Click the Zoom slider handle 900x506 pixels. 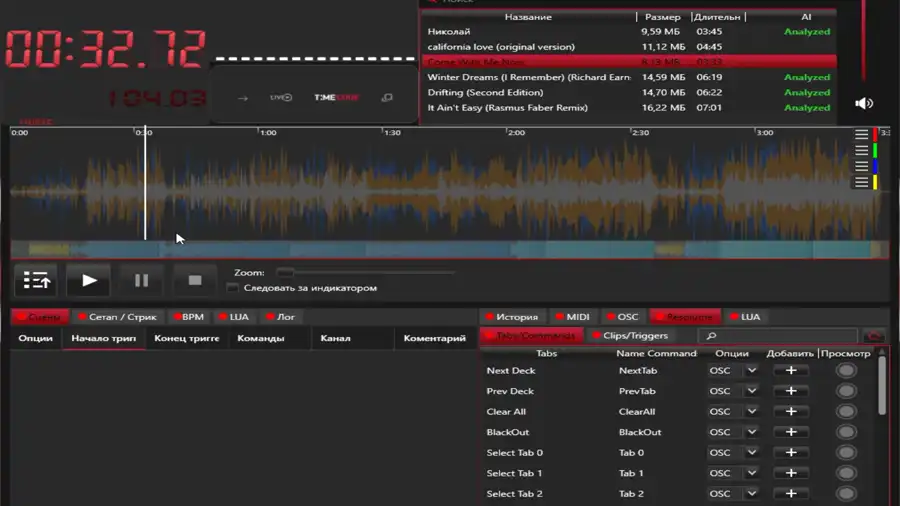click(x=286, y=273)
